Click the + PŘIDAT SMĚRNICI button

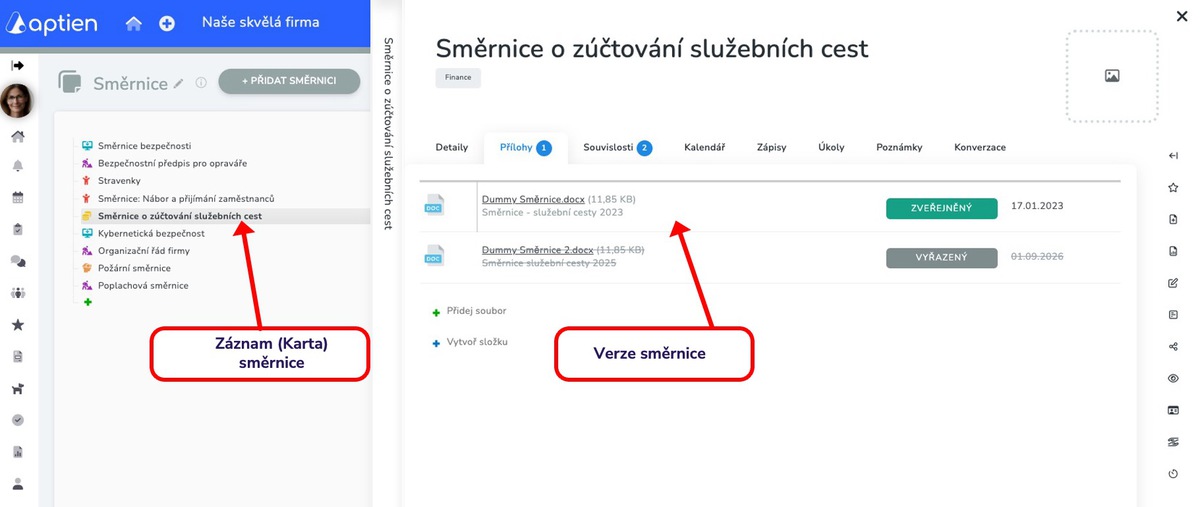coord(288,81)
